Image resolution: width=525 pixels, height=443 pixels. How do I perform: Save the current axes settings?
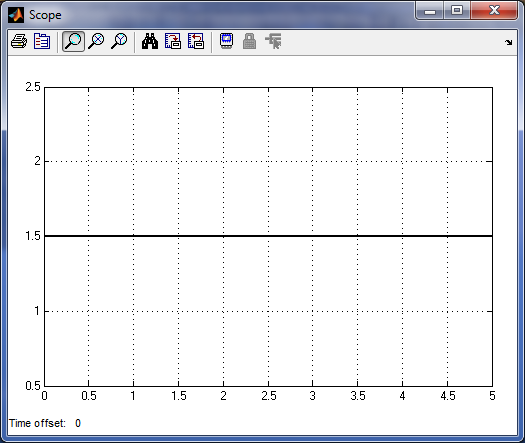point(173,42)
